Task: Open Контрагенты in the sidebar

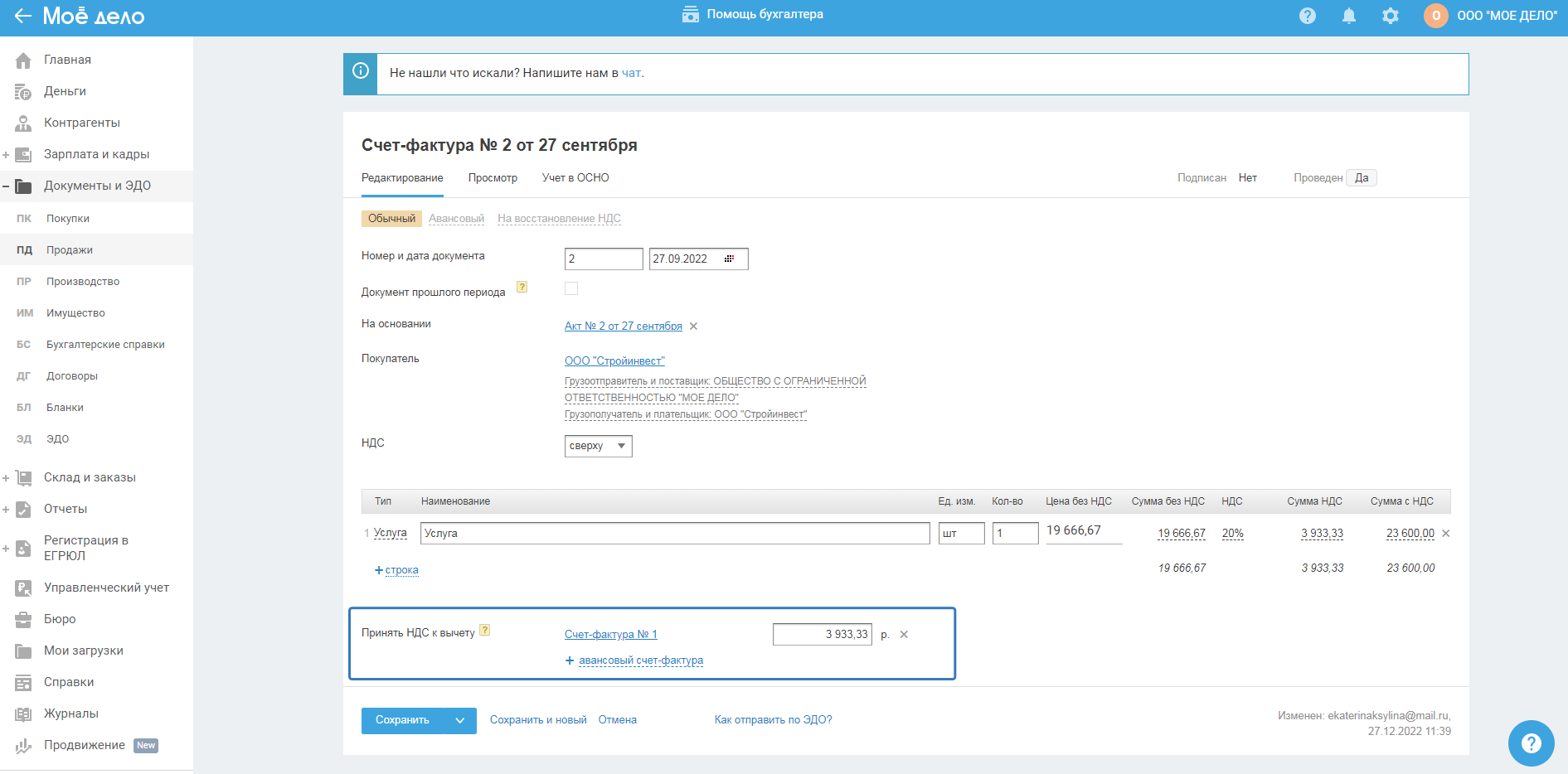Action: point(81,123)
